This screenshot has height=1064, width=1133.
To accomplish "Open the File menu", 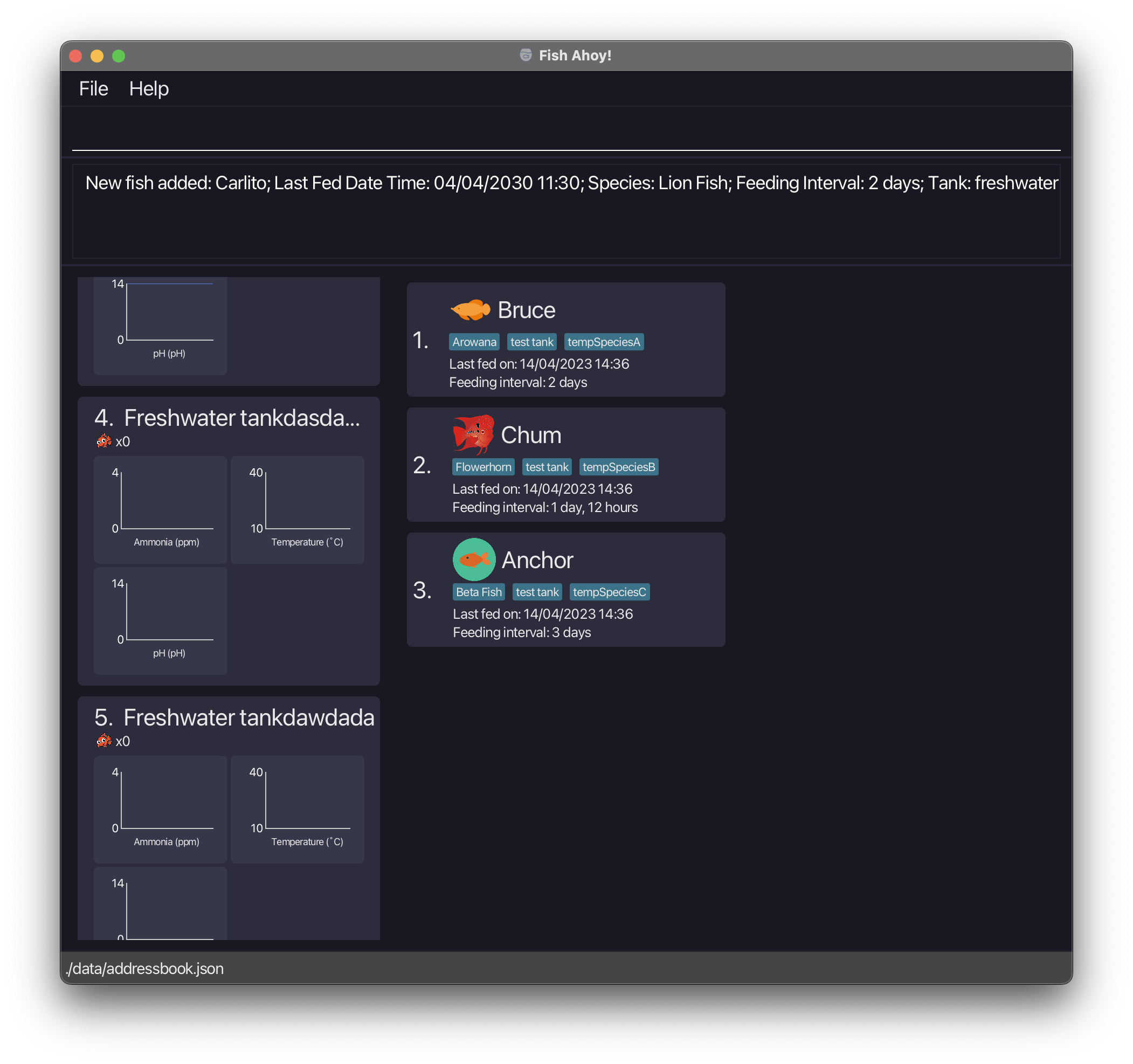I will [x=93, y=89].
